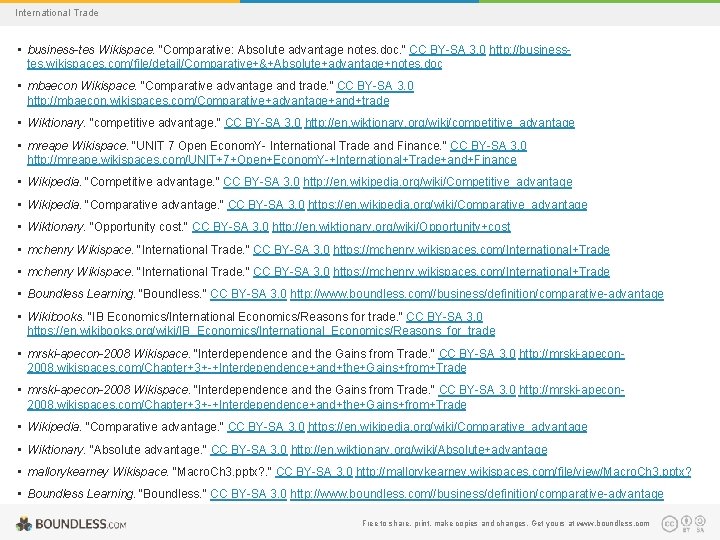Open CC BY-SA 3.0 link beside "competitive advantage" Wiktionary
Screen dimensions: 720x540
point(263,123)
